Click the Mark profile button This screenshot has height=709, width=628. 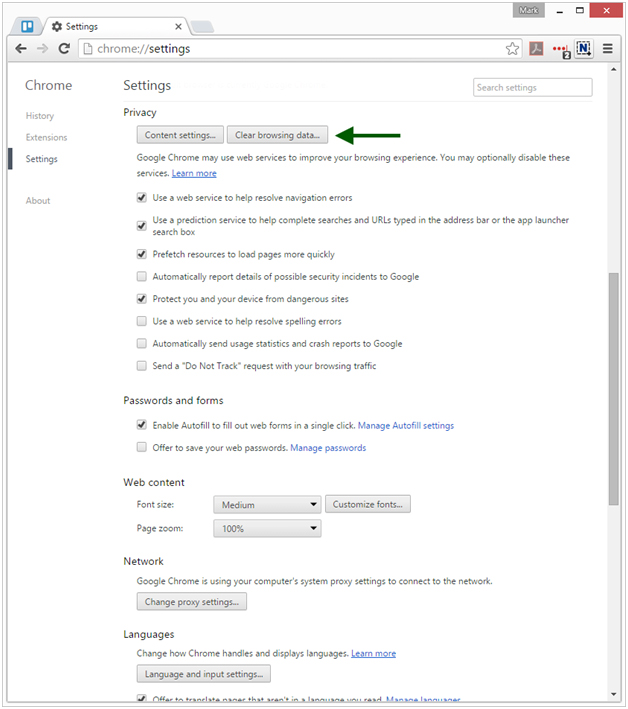click(529, 10)
